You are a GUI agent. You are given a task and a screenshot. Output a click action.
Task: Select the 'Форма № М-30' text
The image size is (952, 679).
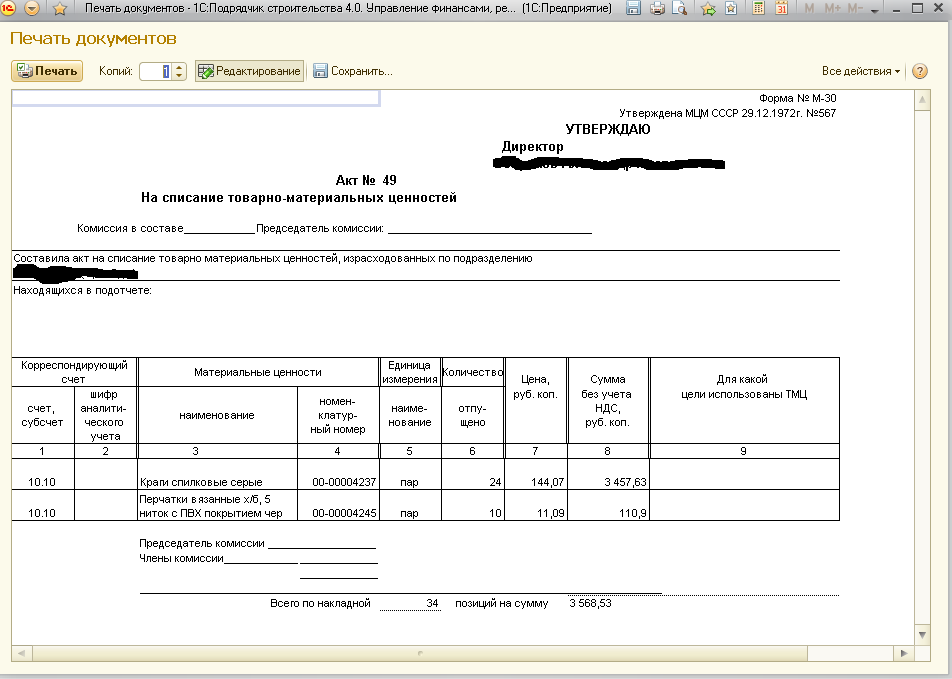click(x=797, y=98)
